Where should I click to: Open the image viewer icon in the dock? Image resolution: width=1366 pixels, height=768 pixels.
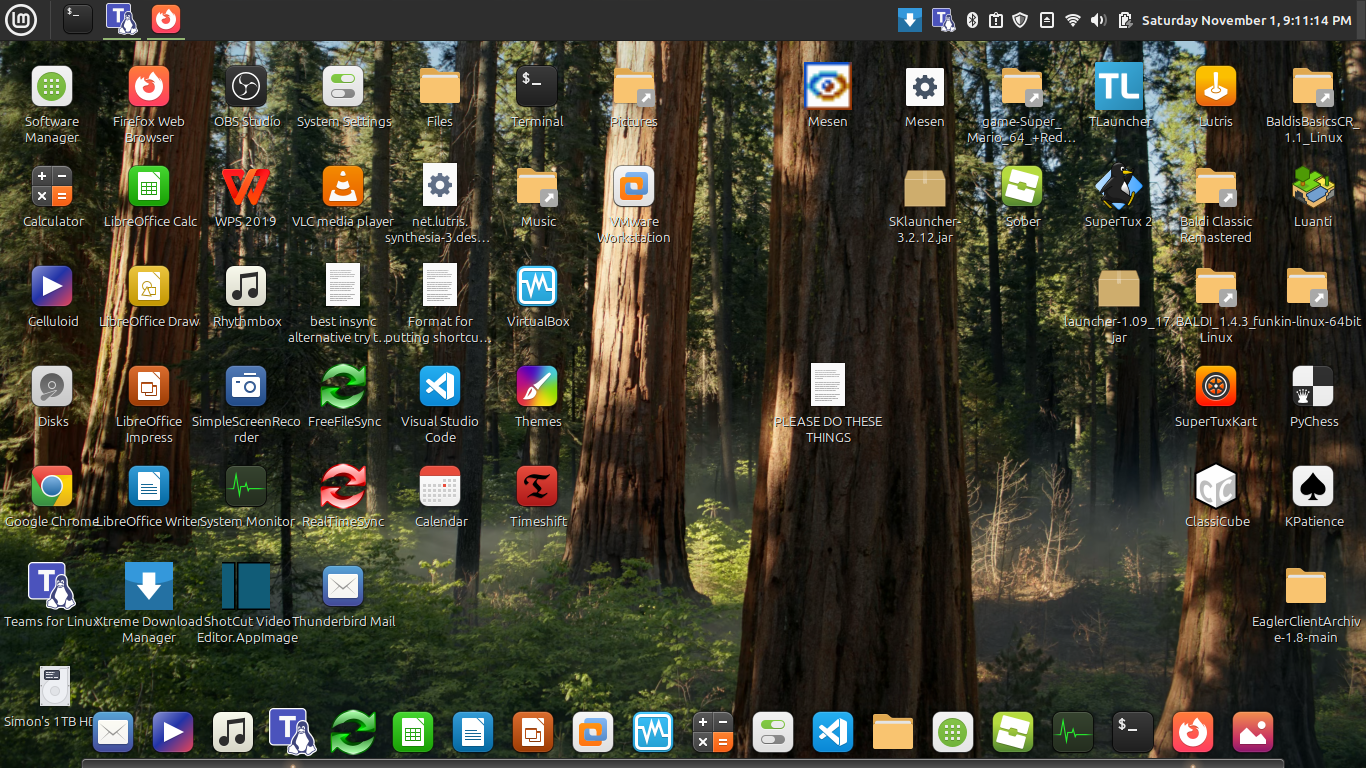(1252, 732)
